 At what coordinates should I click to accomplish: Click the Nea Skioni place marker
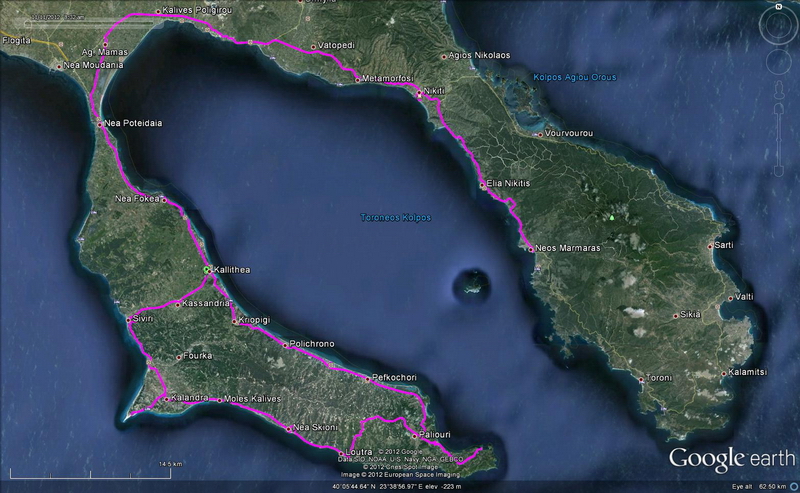(x=289, y=429)
